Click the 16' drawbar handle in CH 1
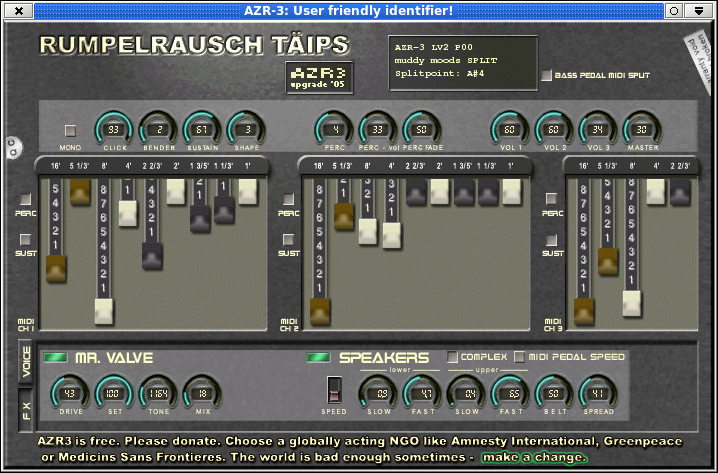This screenshot has height=473, width=718. (x=56, y=268)
